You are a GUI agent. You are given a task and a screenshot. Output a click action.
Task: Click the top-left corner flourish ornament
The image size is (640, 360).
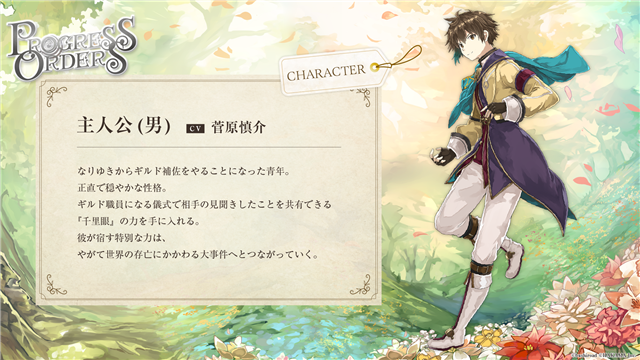(x=56, y=96)
